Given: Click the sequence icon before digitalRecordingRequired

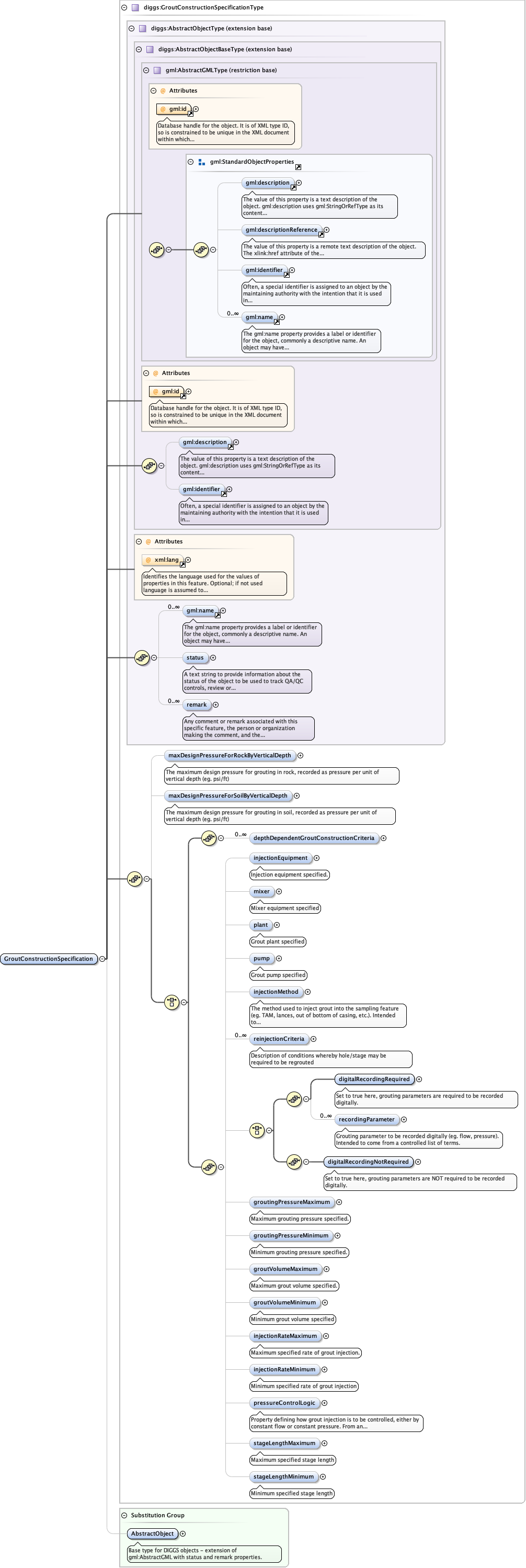Looking at the screenshot, I should (x=294, y=1099).
